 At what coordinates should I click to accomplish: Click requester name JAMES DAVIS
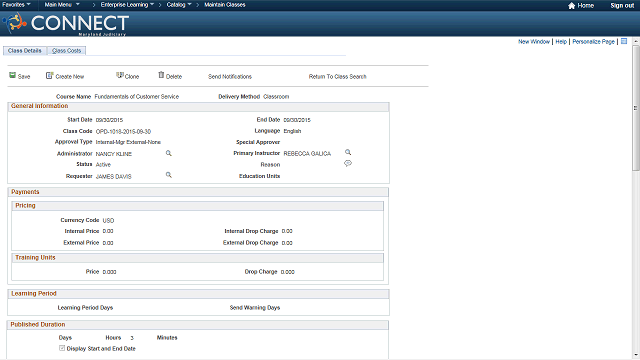pos(113,176)
